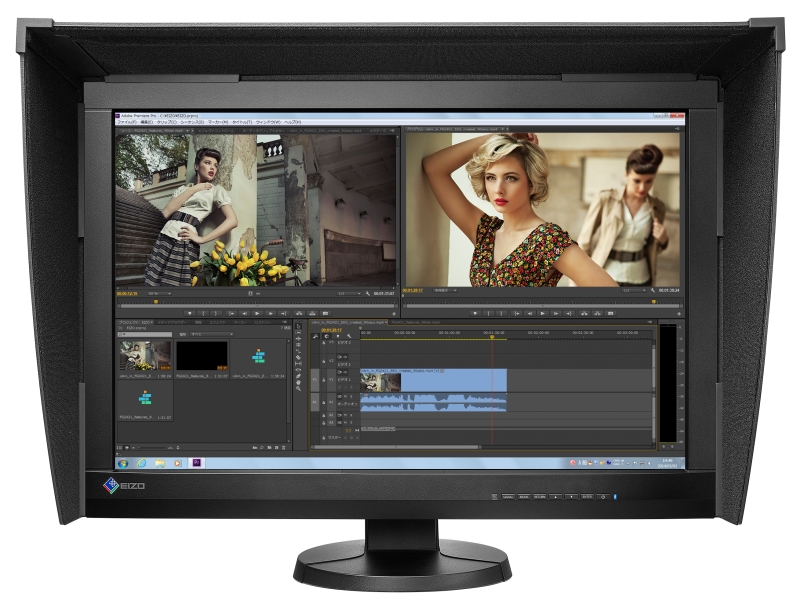Viewport: 800px width, 600px height.
Task: Click the Windows Start button on the taskbar
Action: click(x=122, y=463)
